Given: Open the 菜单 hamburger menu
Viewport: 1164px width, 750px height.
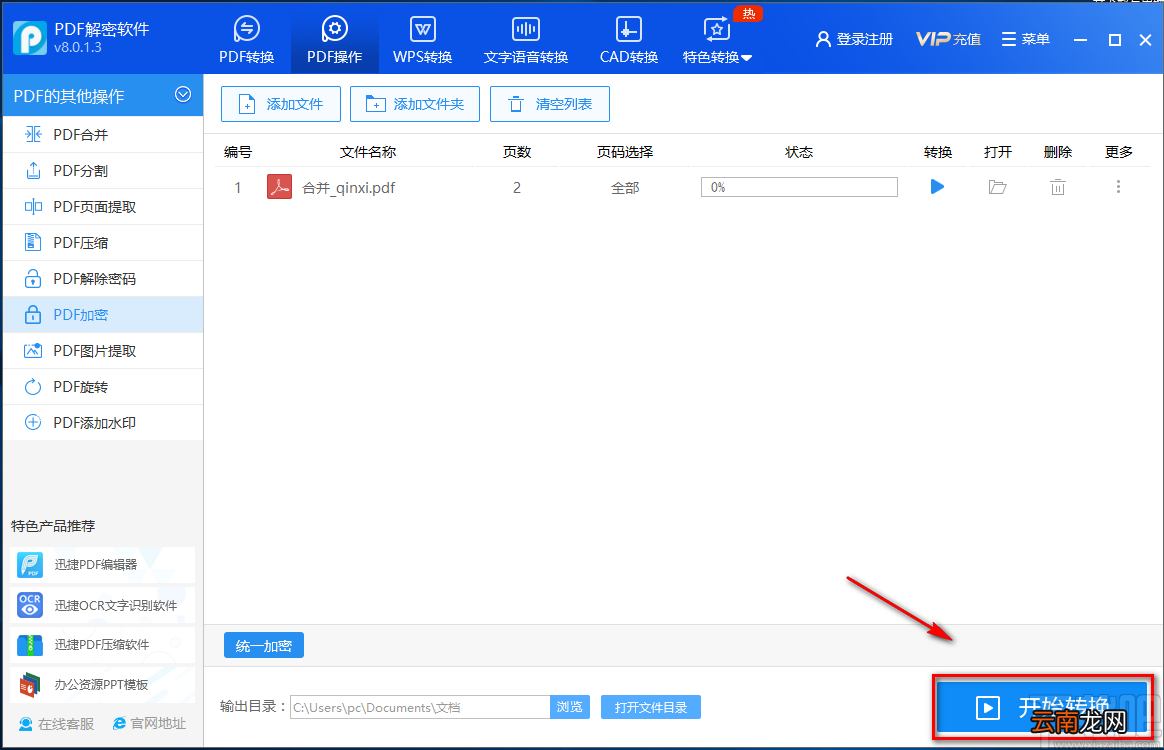Looking at the screenshot, I should tap(1025, 39).
